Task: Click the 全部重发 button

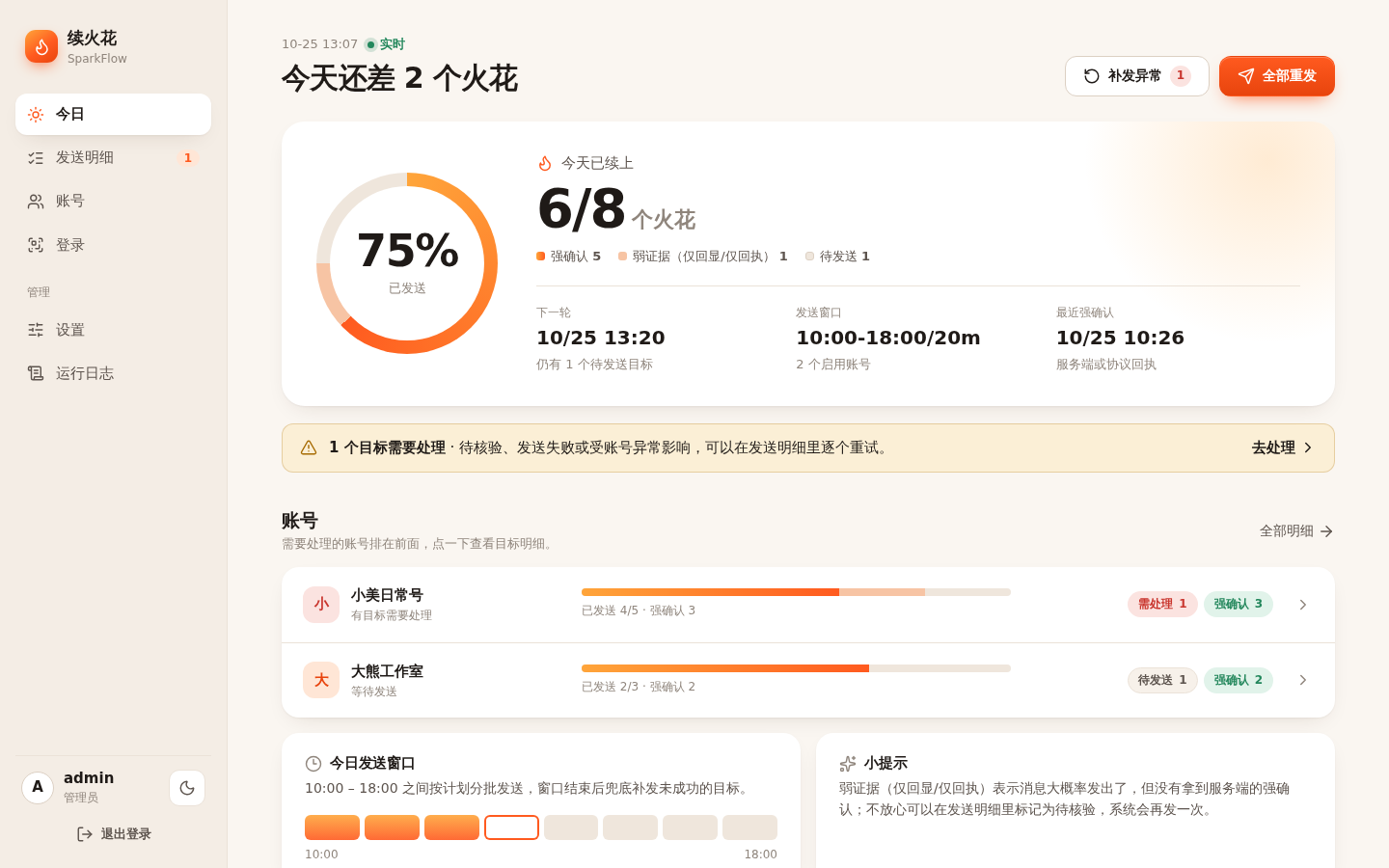Action: pyautogui.click(x=1277, y=76)
